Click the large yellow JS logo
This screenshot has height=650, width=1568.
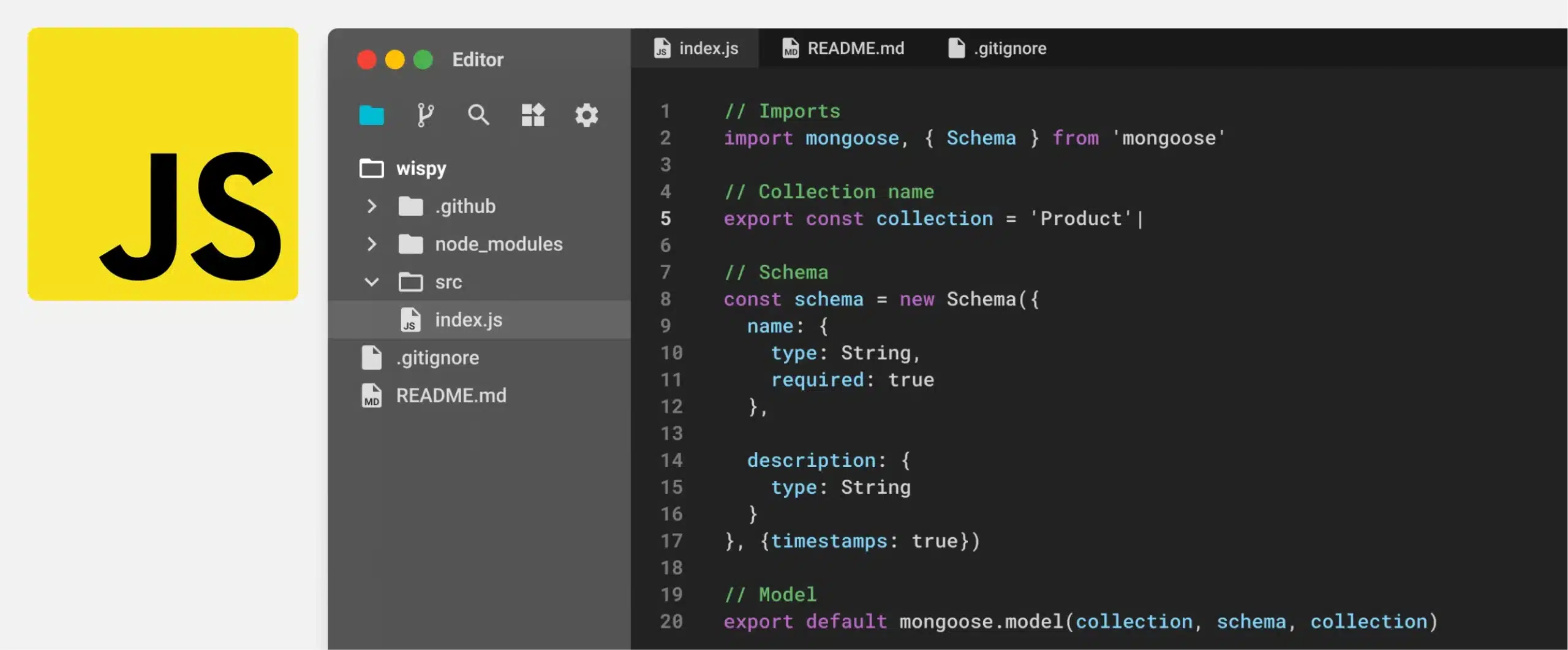(163, 164)
